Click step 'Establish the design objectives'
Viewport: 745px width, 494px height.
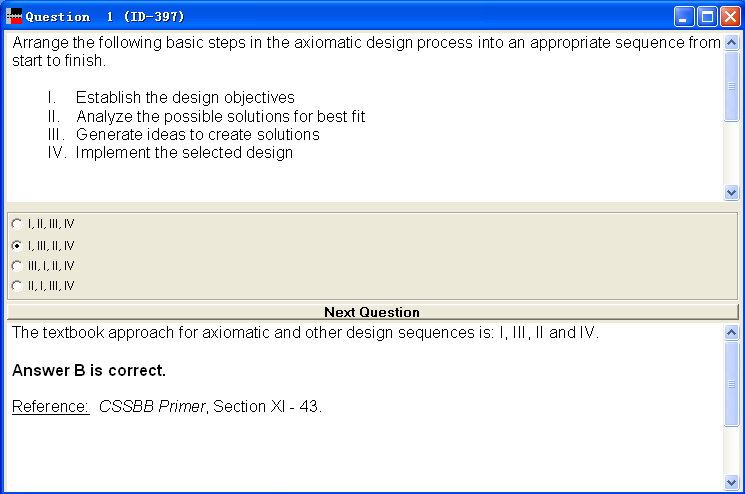pyautogui.click(x=185, y=98)
